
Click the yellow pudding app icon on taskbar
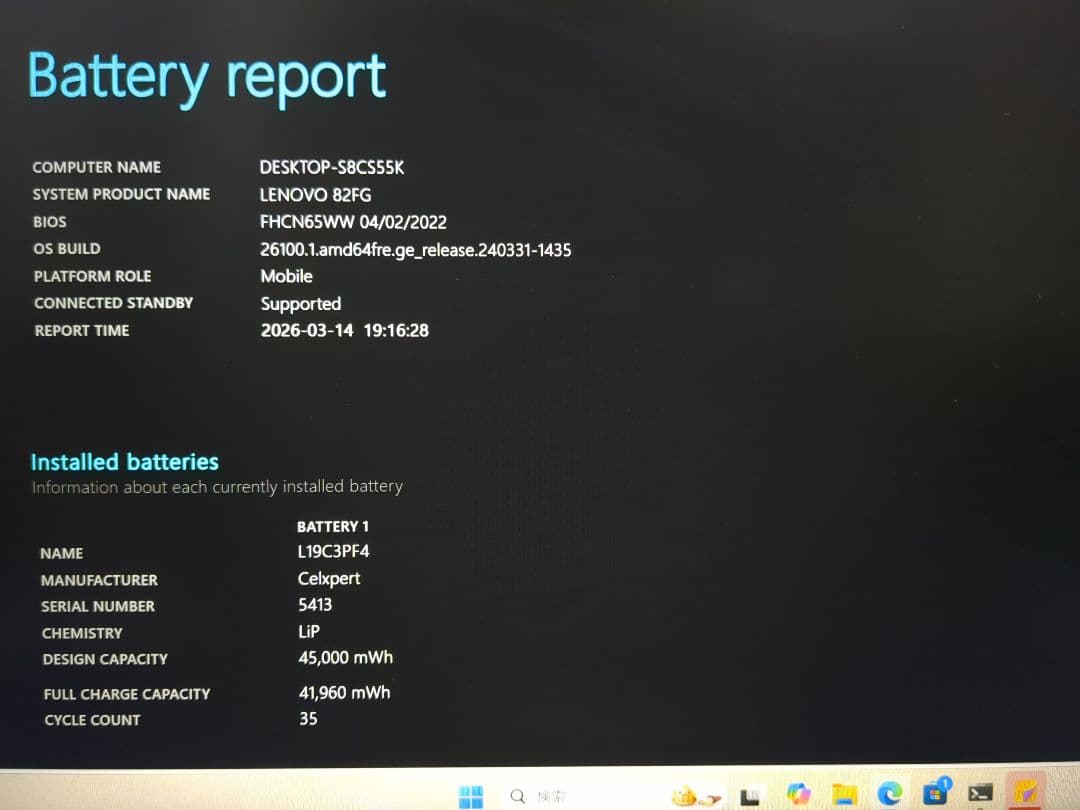pos(683,794)
